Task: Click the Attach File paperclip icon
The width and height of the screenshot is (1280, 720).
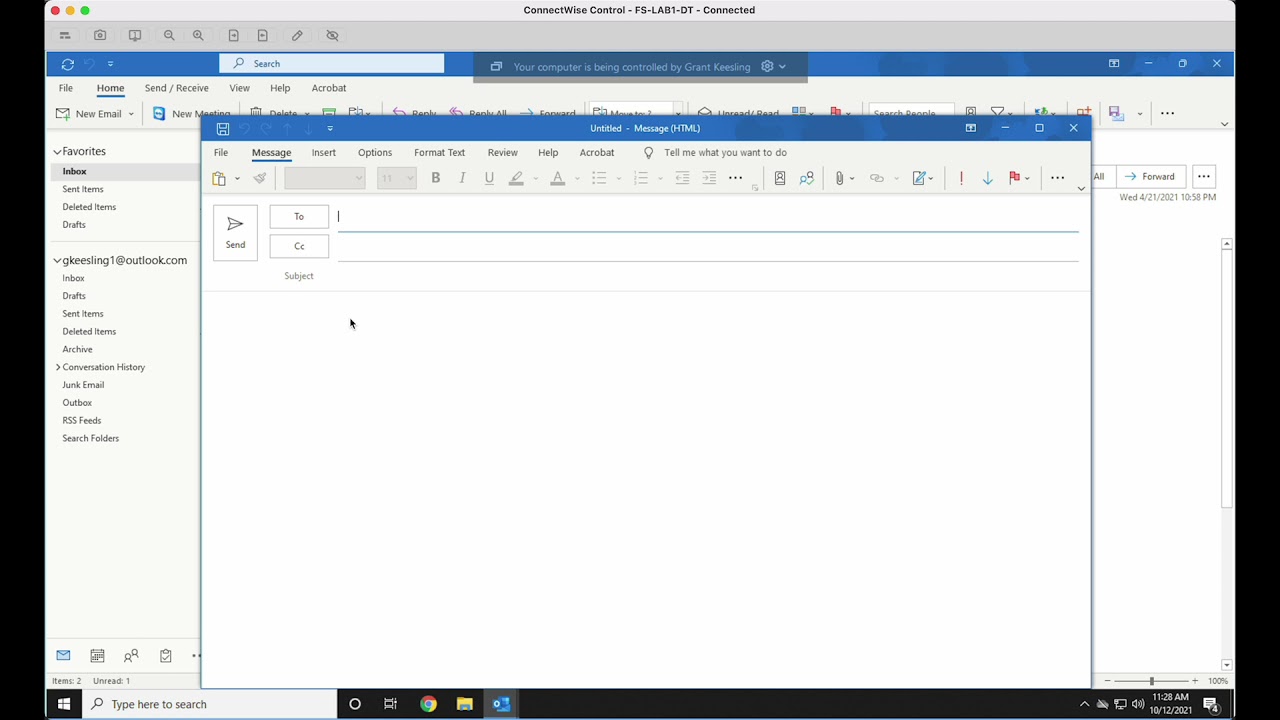Action: [840, 178]
